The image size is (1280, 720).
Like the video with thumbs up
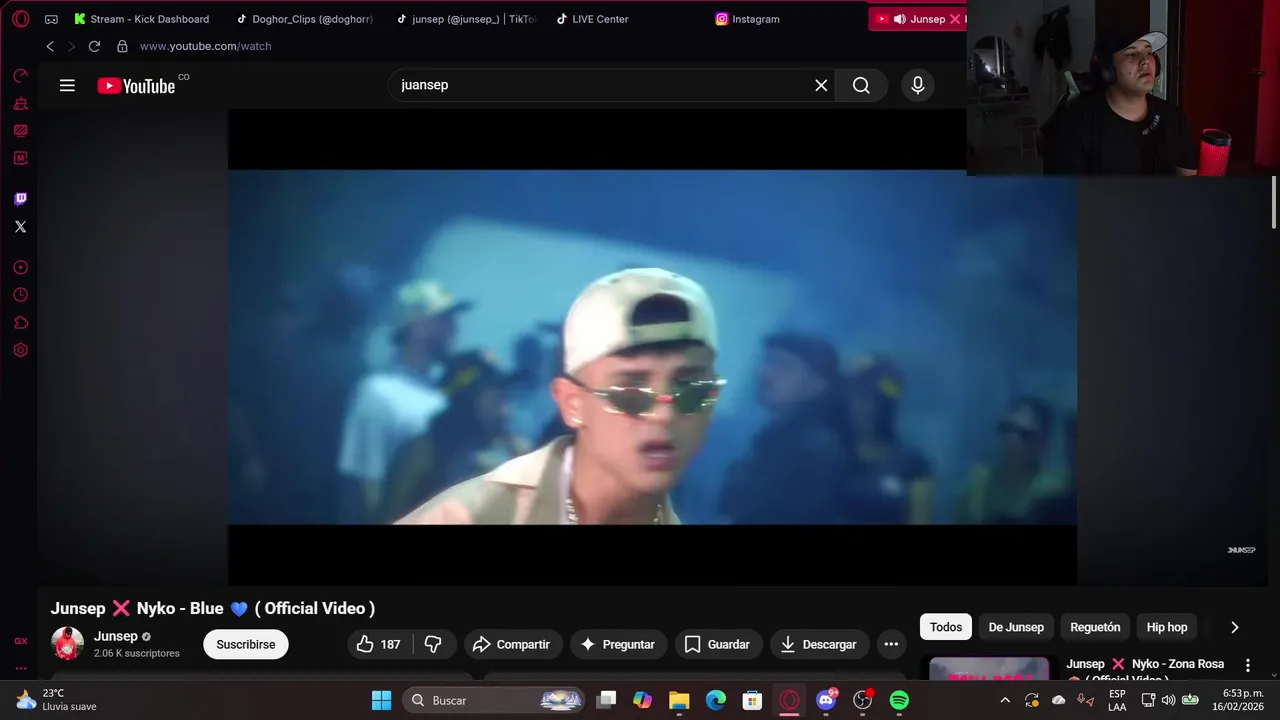[379, 644]
